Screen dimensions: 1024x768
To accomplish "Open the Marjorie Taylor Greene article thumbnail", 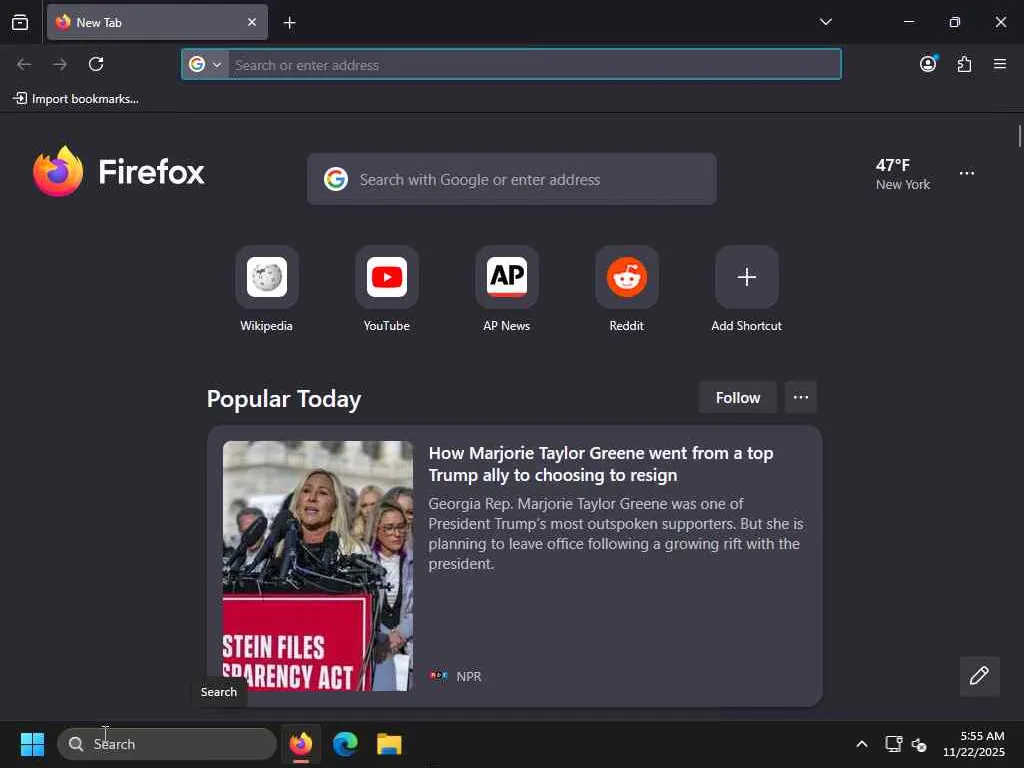I will pyautogui.click(x=318, y=566).
